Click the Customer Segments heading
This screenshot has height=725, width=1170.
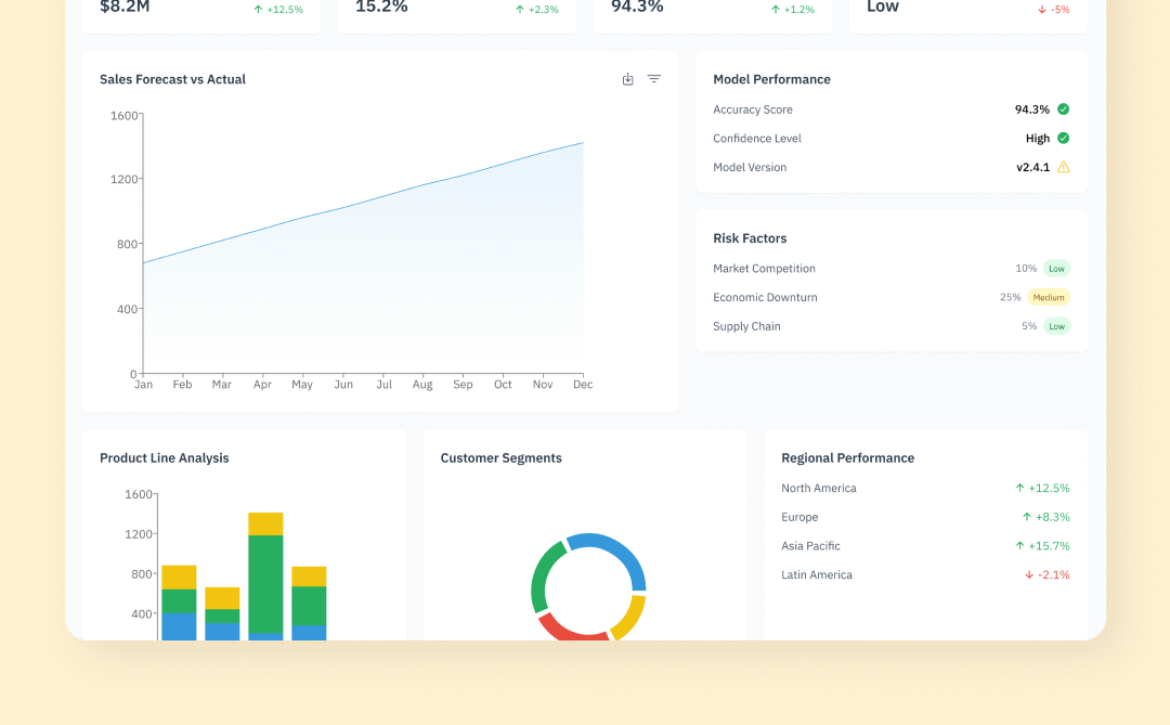[501, 458]
